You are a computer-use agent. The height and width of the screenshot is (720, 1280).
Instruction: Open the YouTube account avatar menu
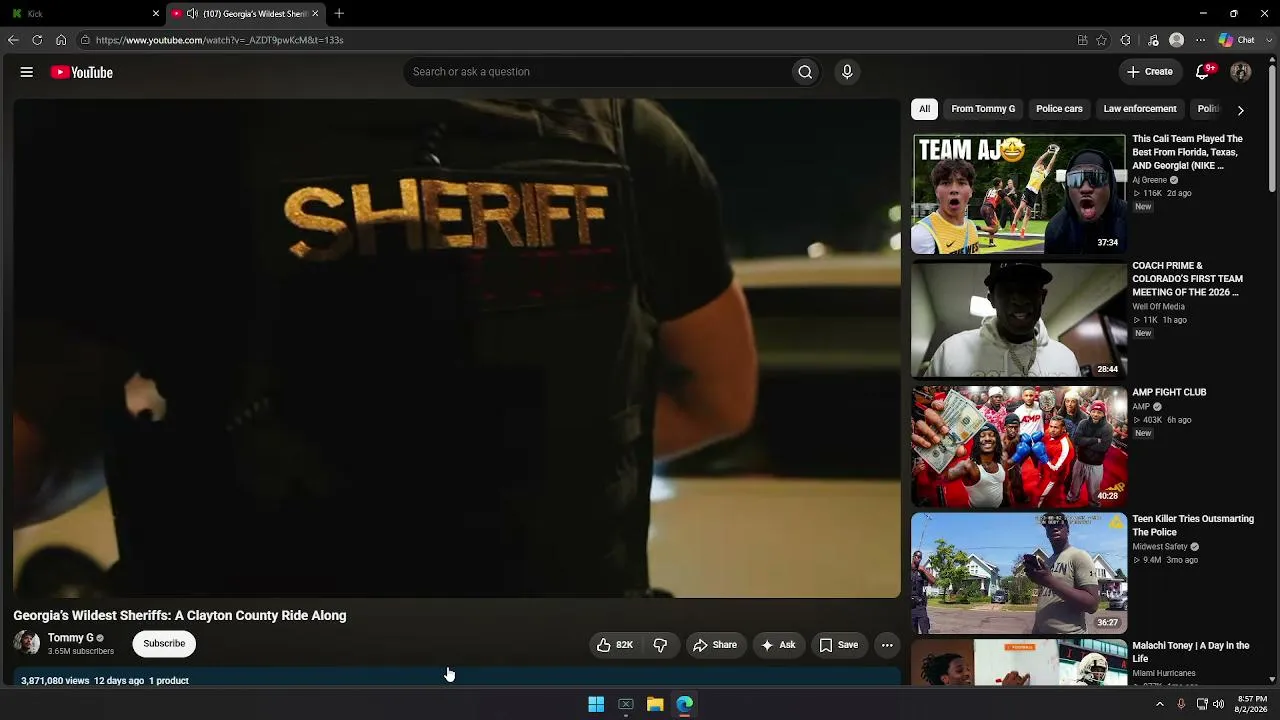[1241, 72]
